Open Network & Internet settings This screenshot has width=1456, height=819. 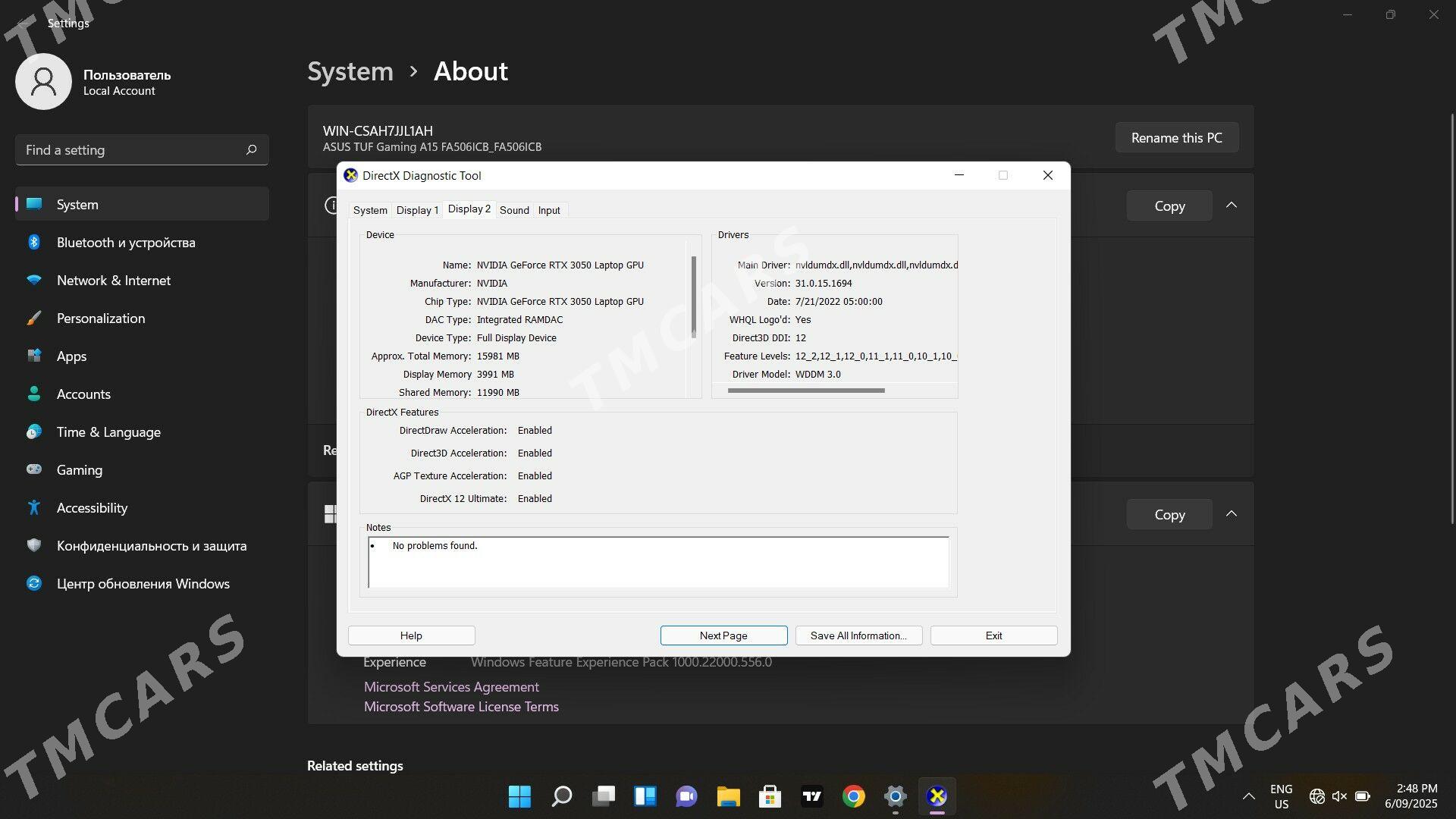pyautogui.click(x=142, y=281)
